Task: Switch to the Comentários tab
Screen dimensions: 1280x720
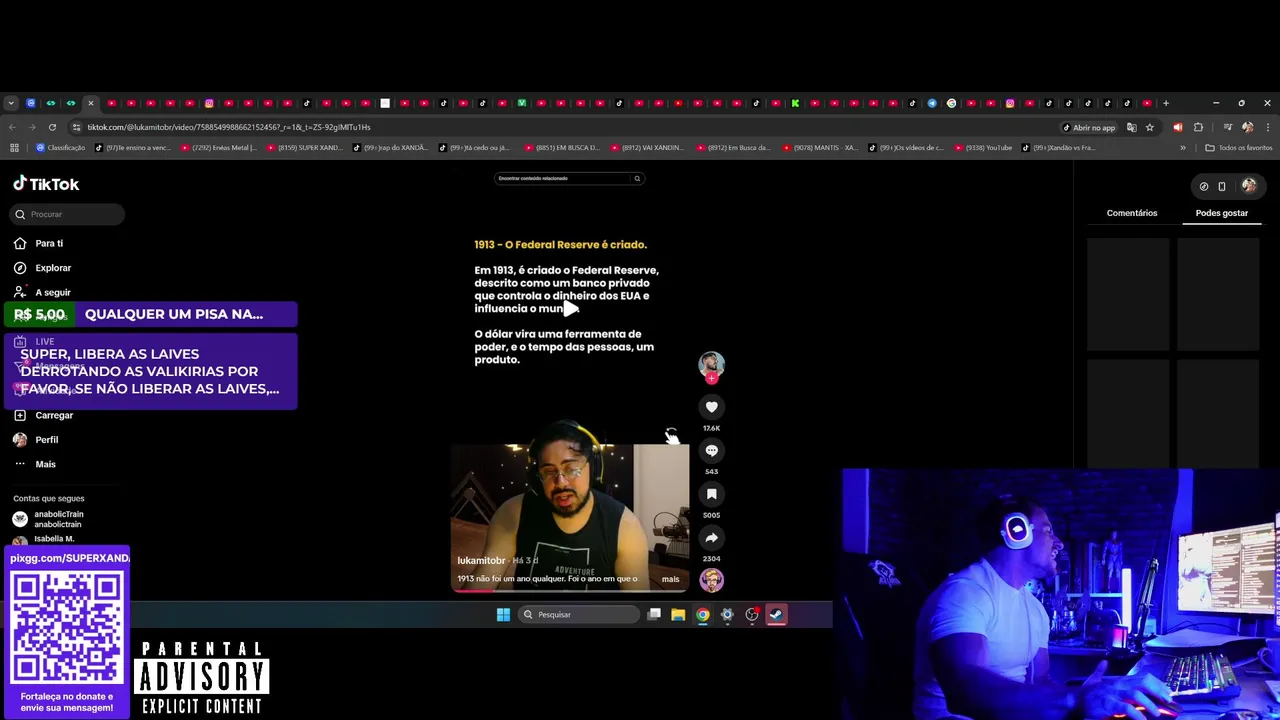Action: (x=1132, y=213)
